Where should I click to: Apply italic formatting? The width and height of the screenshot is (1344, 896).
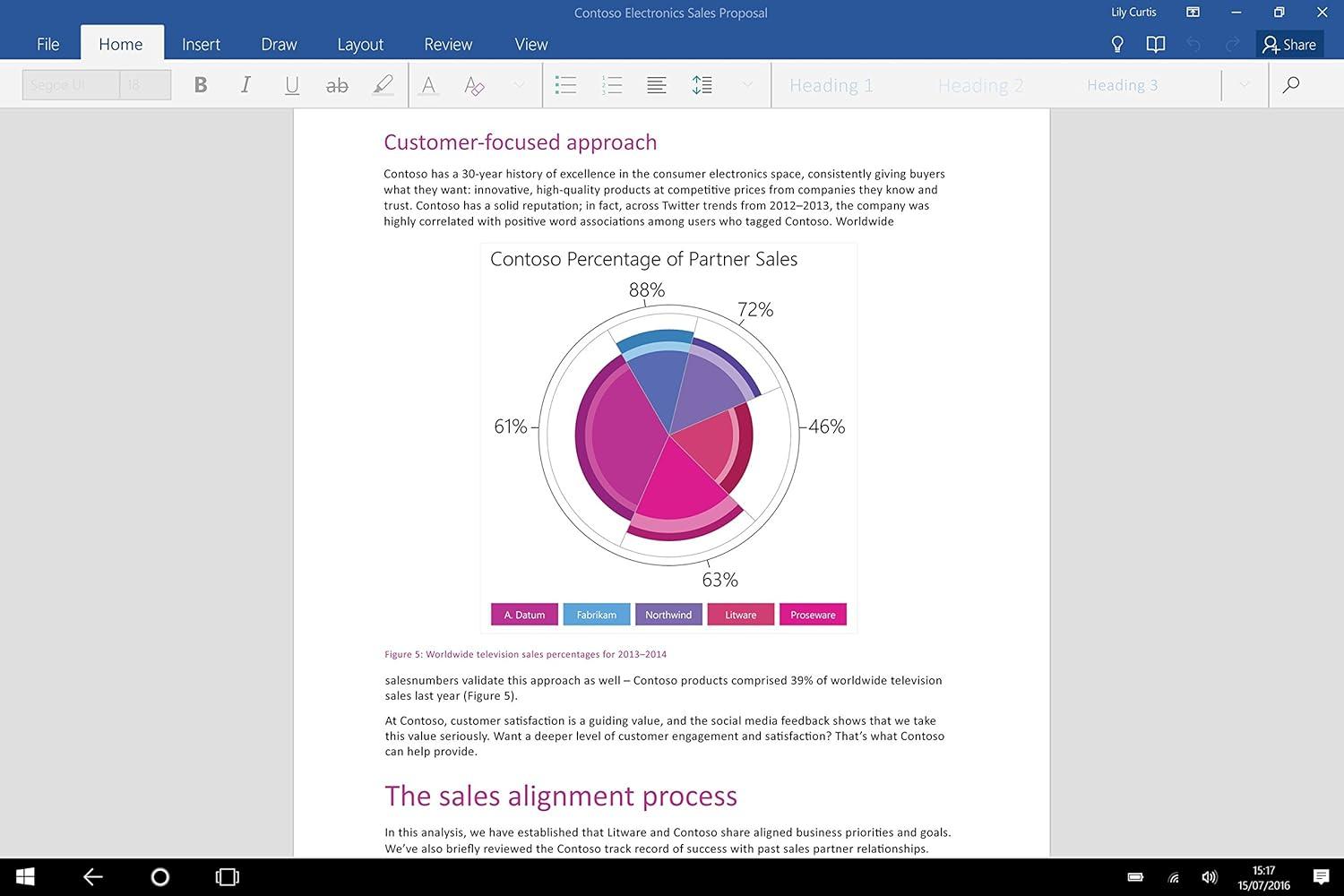(245, 84)
